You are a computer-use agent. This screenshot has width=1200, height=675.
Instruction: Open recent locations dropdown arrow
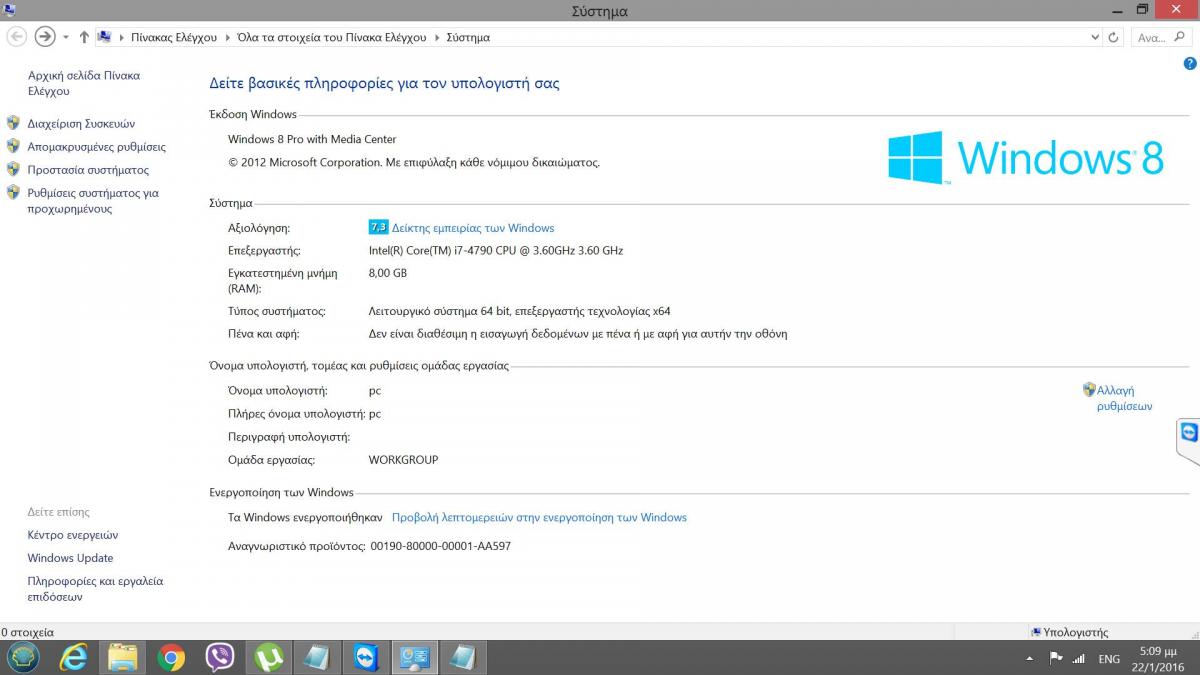click(66, 37)
